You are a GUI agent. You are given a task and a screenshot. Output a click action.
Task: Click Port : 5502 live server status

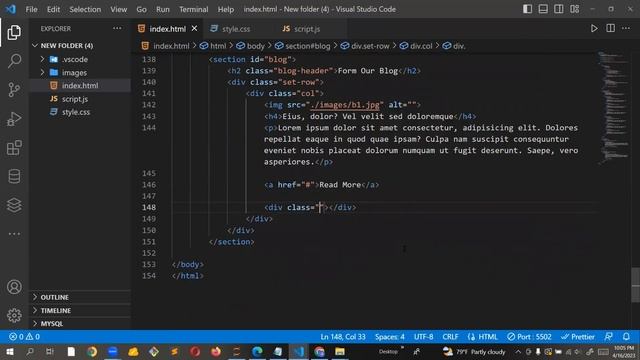(x=529, y=337)
